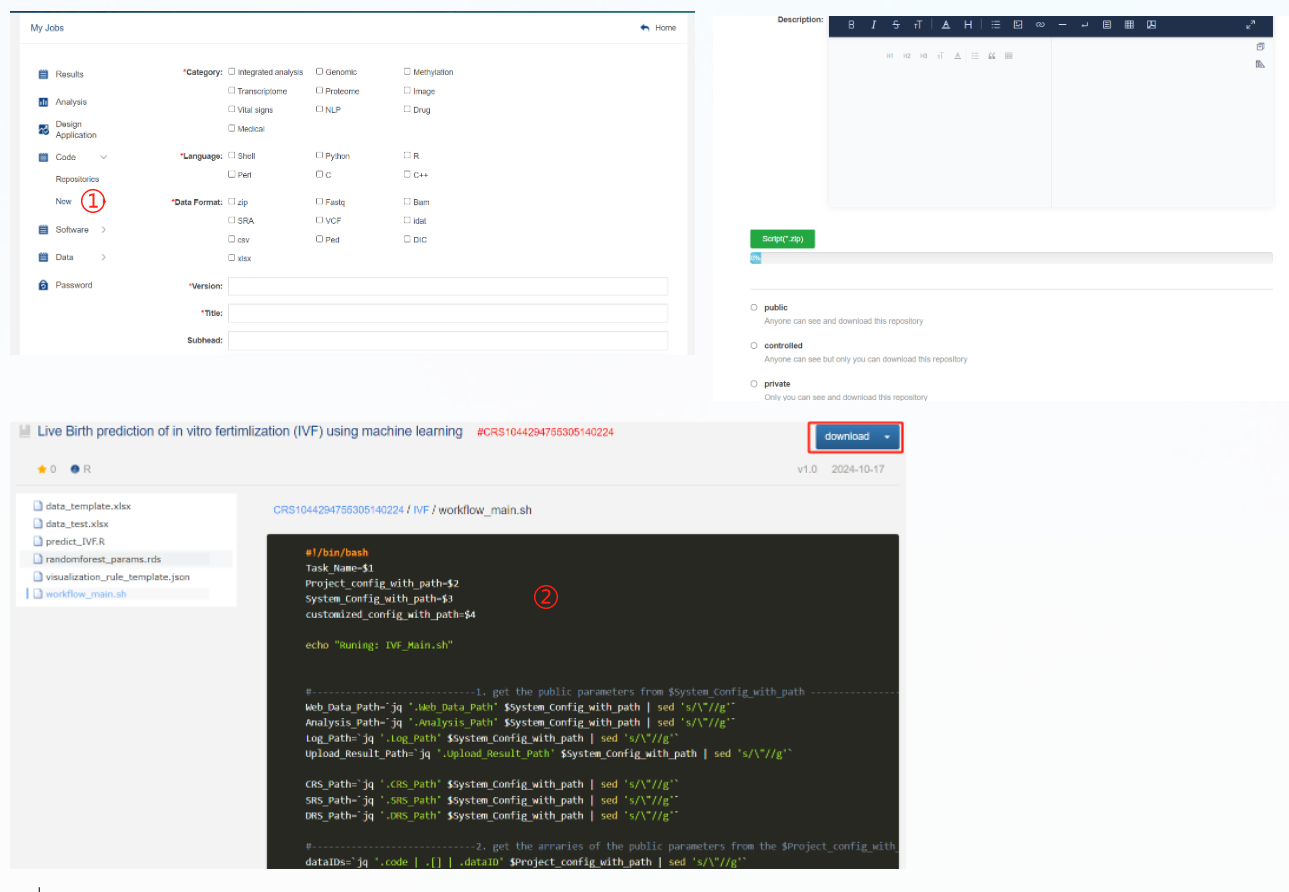The height and width of the screenshot is (892, 1289).
Task: Click the Home link in My Jobs
Action: 666,28
